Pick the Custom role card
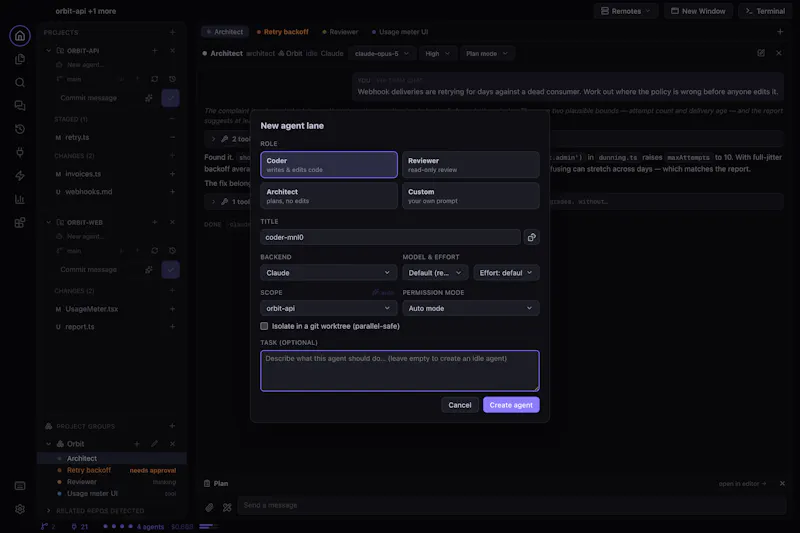This screenshot has height=533, width=800. (470, 196)
